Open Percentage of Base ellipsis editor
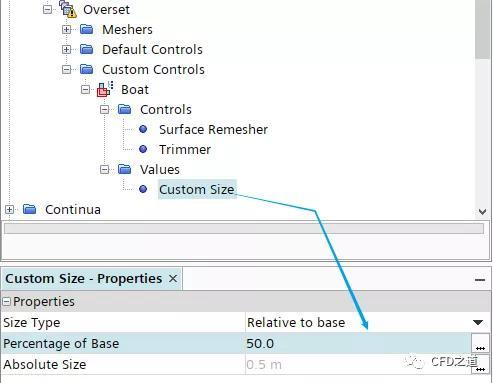This screenshot has width=493, height=383. click(x=480, y=344)
